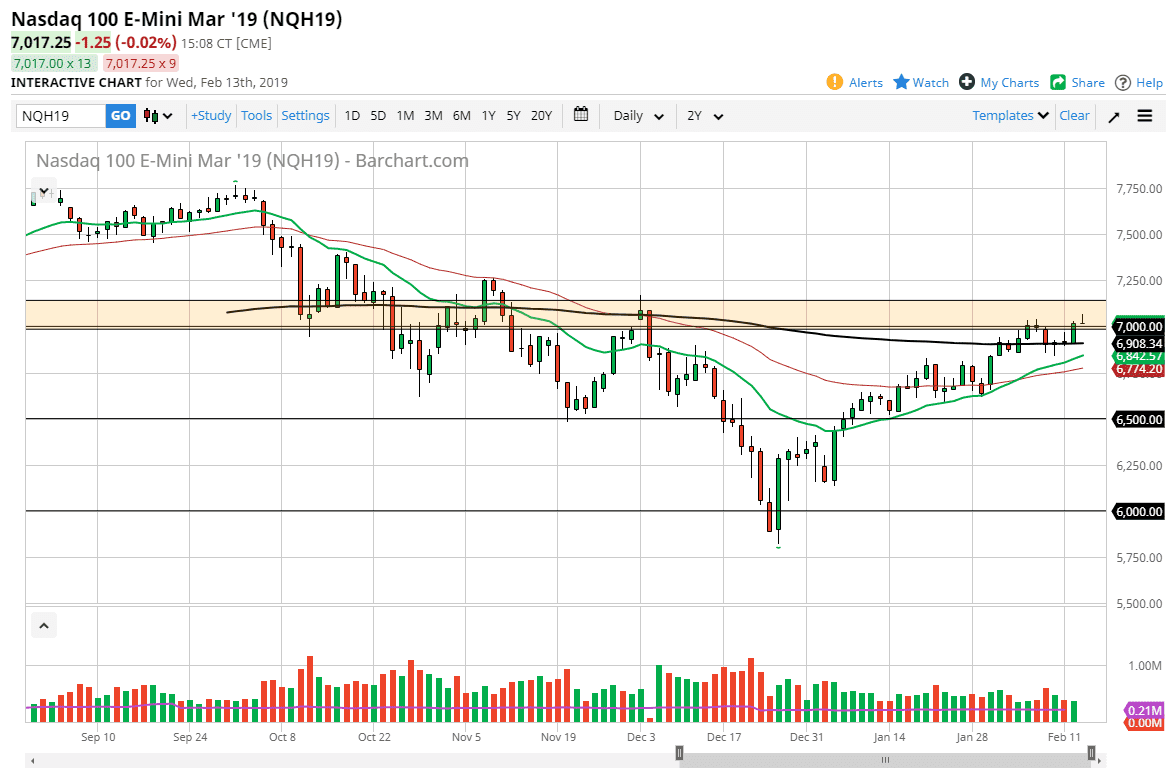Open the hamburger menu beside Templates
This screenshot has height=770, width=1168.
(1144, 115)
